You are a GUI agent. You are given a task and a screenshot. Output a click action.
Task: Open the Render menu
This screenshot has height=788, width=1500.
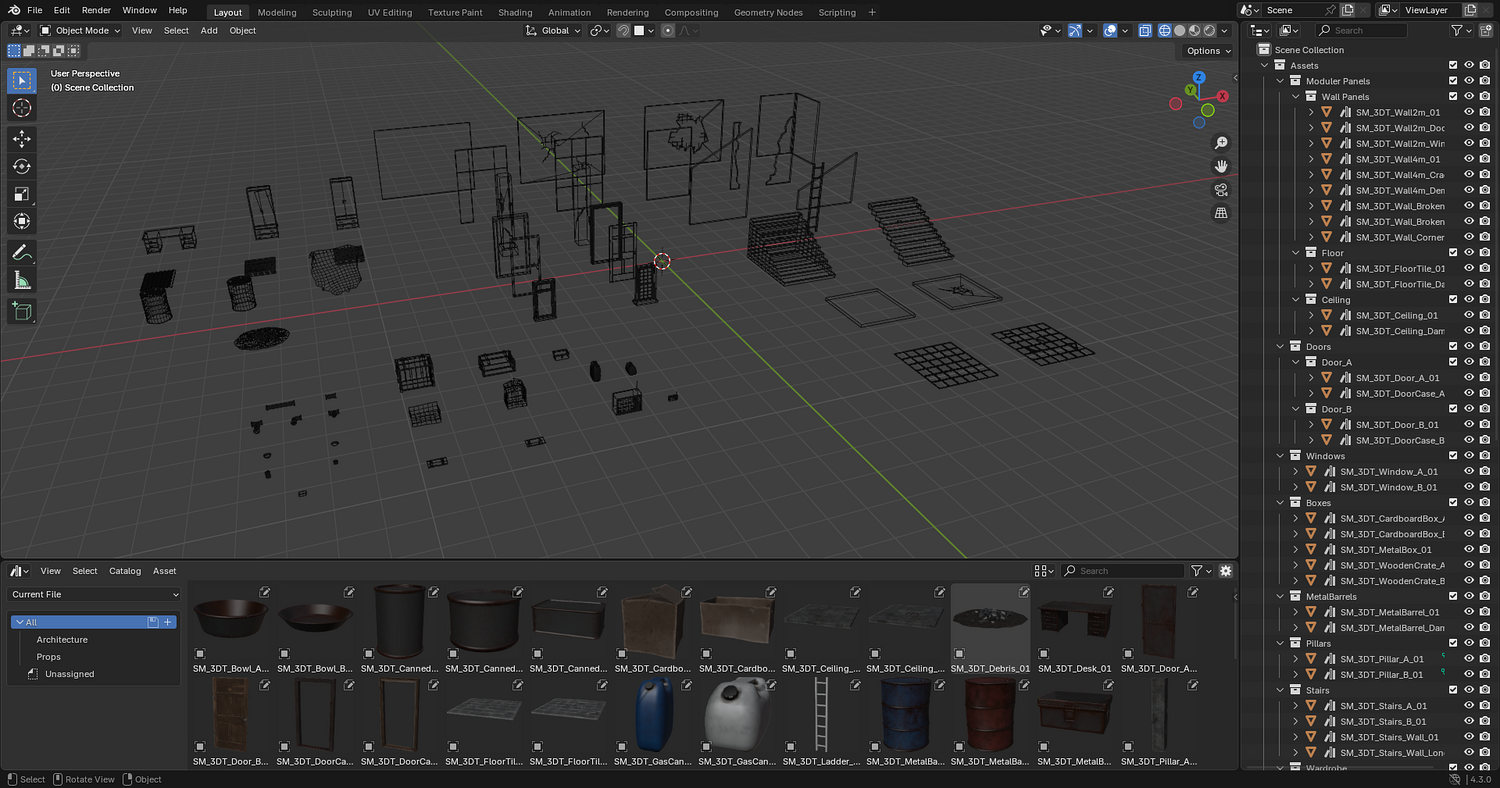(x=96, y=10)
